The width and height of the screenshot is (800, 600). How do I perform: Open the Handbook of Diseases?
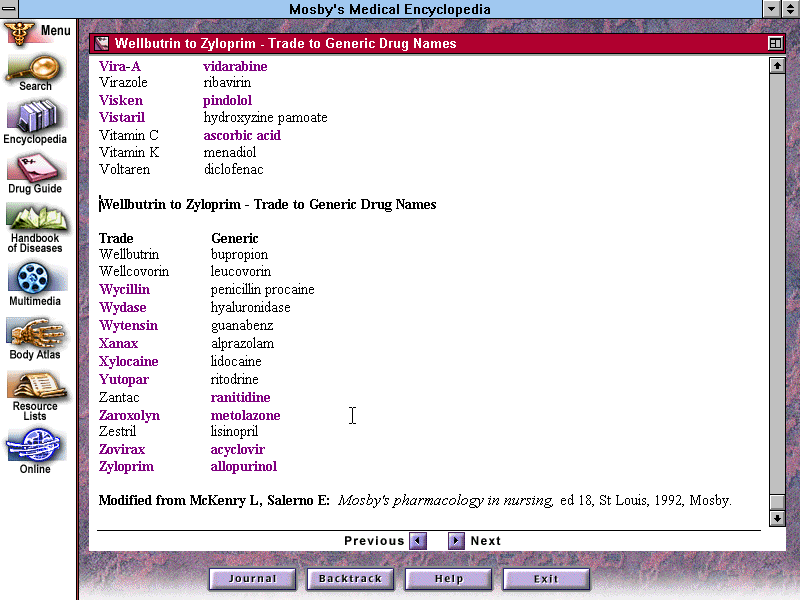click(35, 229)
